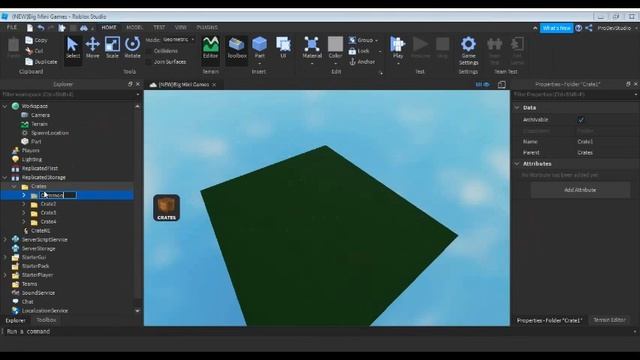
Task: Expand the Crate3 folder
Action: pyautogui.click(x=24, y=213)
